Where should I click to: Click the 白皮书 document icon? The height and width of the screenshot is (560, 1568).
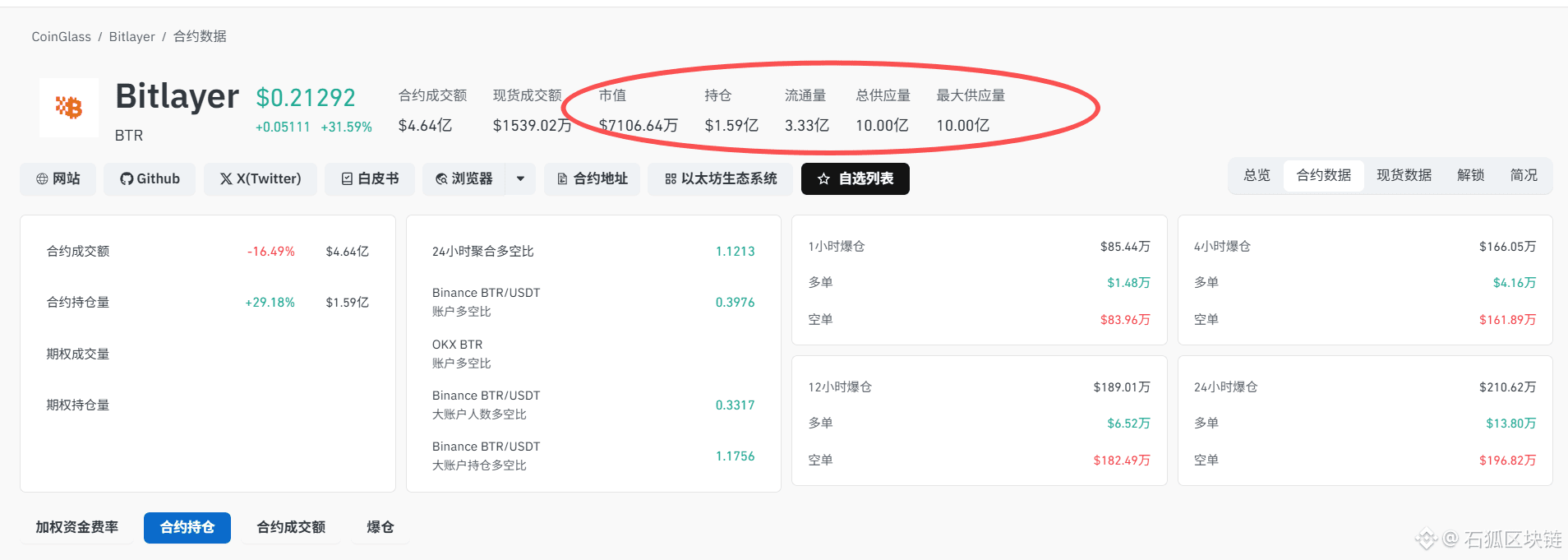(x=347, y=179)
